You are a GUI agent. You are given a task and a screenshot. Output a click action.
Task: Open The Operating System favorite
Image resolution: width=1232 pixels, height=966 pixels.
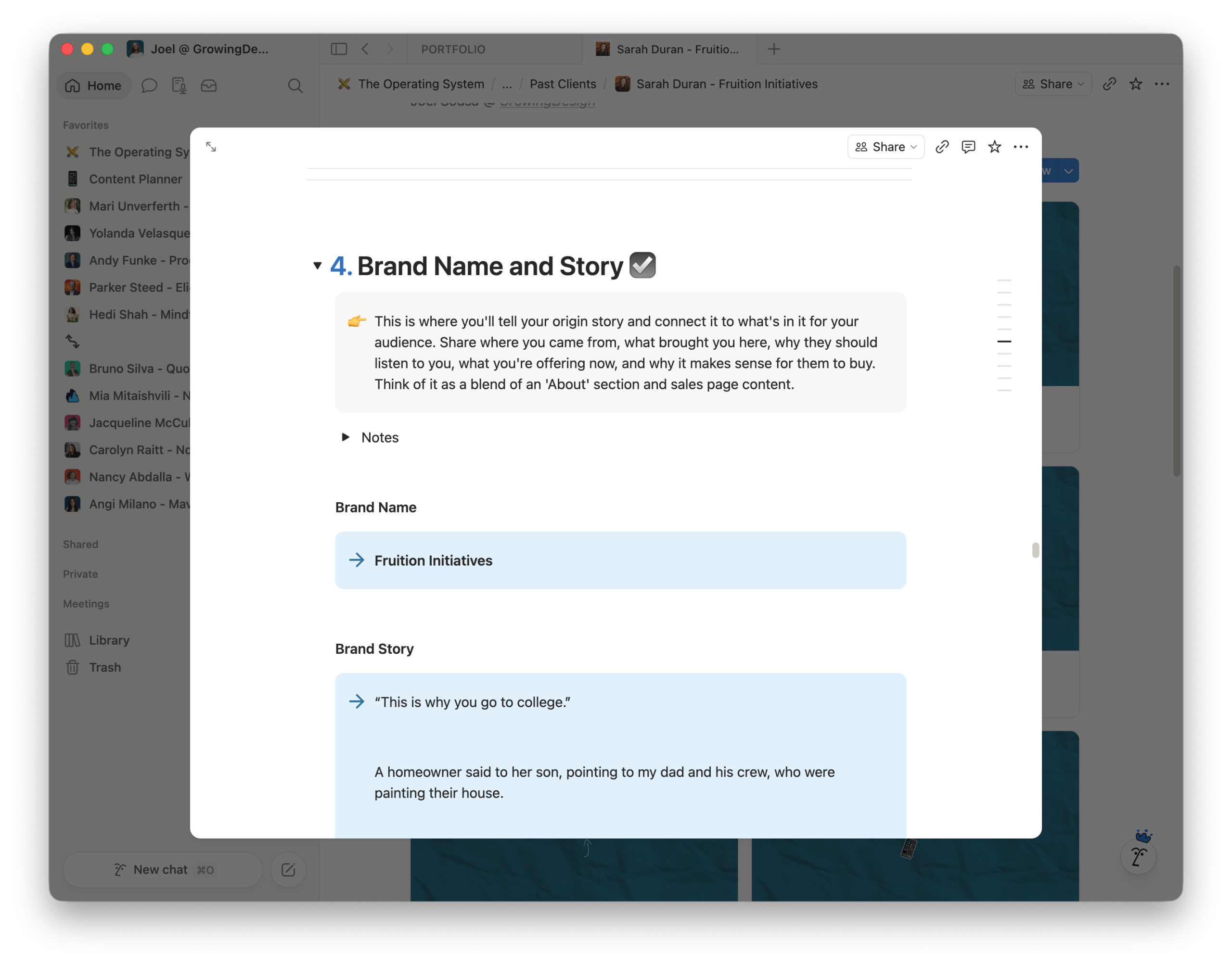click(x=126, y=152)
